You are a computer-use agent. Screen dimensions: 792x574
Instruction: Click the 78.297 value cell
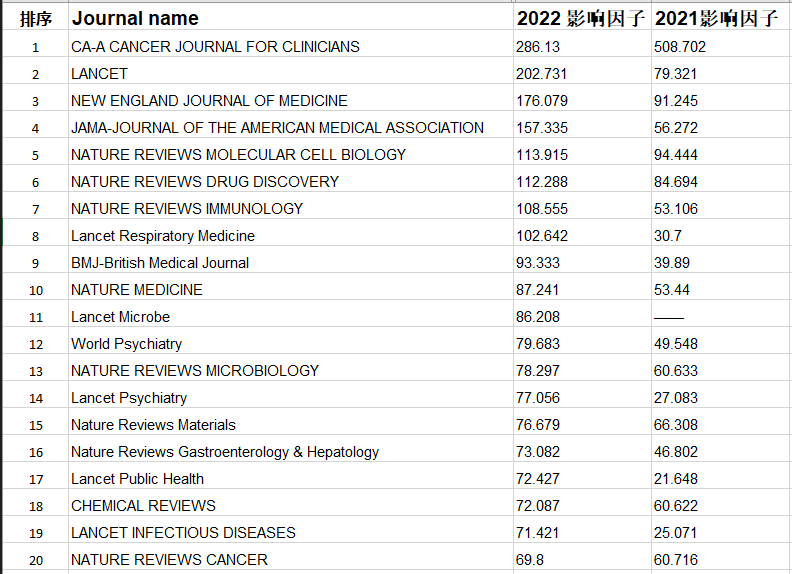pyautogui.click(x=582, y=367)
